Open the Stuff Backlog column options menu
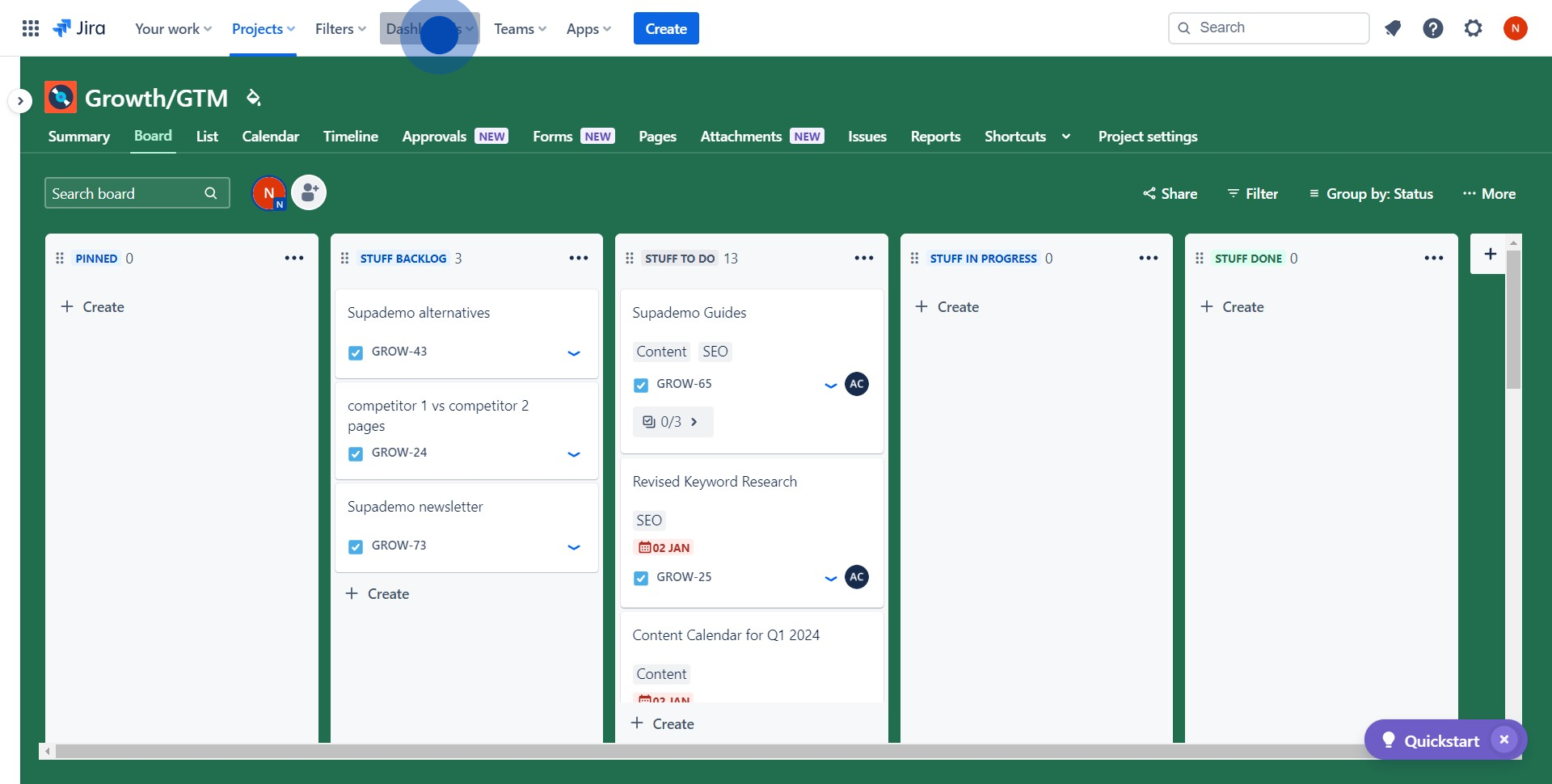1552x784 pixels. click(578, 258)
